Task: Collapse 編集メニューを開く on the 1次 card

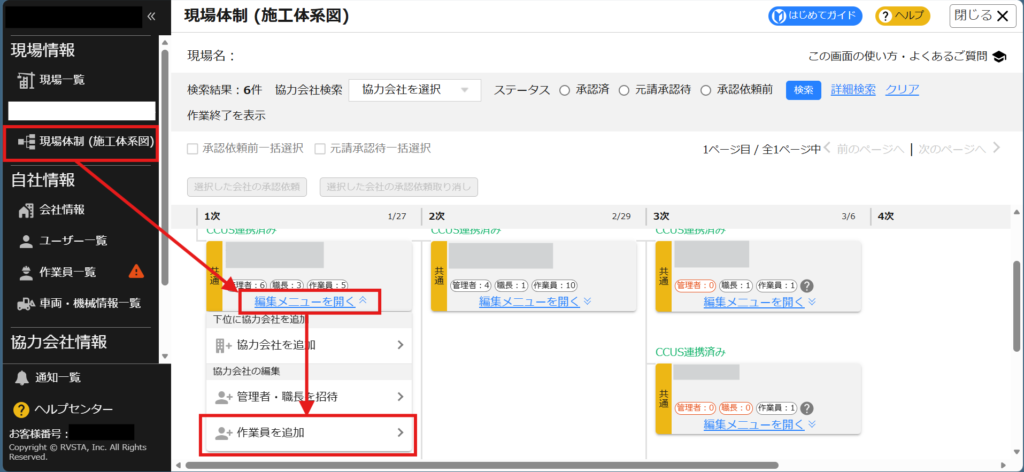Action: (312, 301)
